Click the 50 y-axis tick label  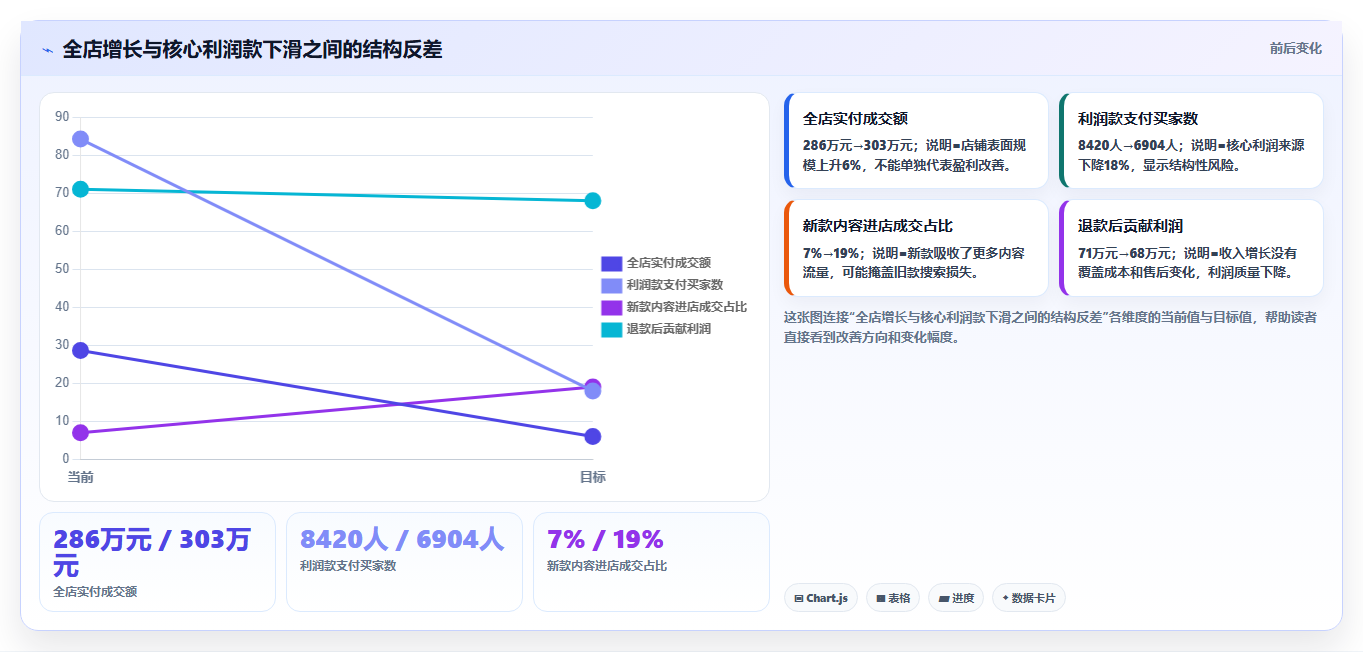62,269
